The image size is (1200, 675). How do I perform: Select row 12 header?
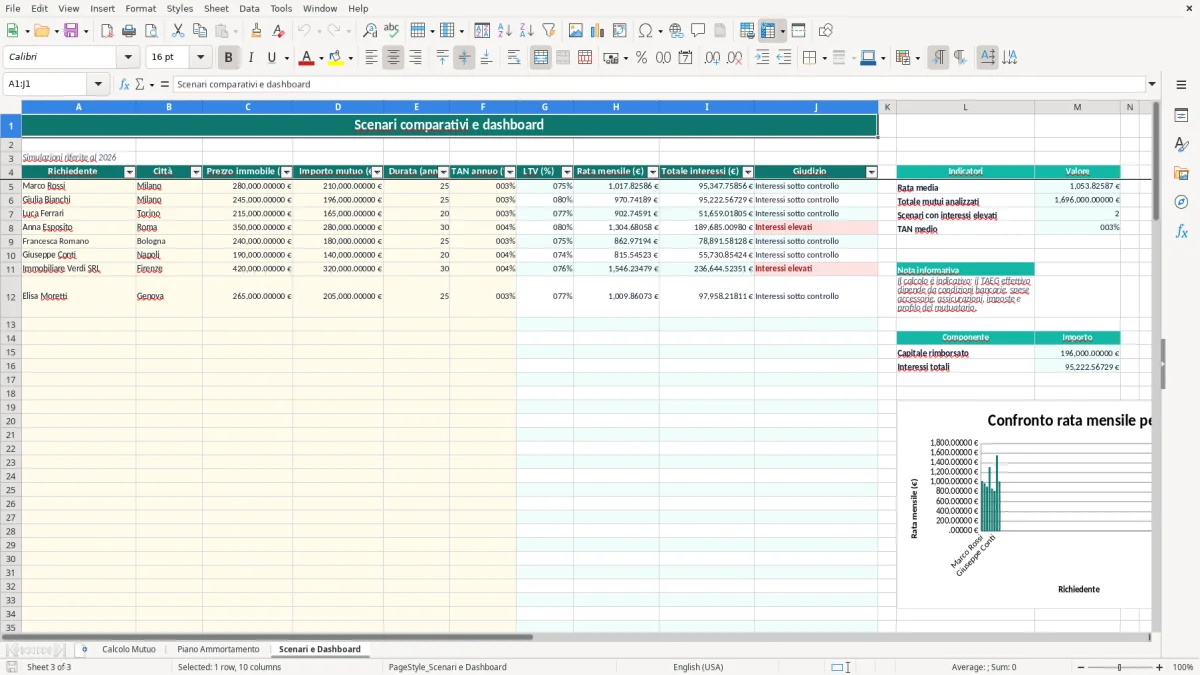pos(11,296)
